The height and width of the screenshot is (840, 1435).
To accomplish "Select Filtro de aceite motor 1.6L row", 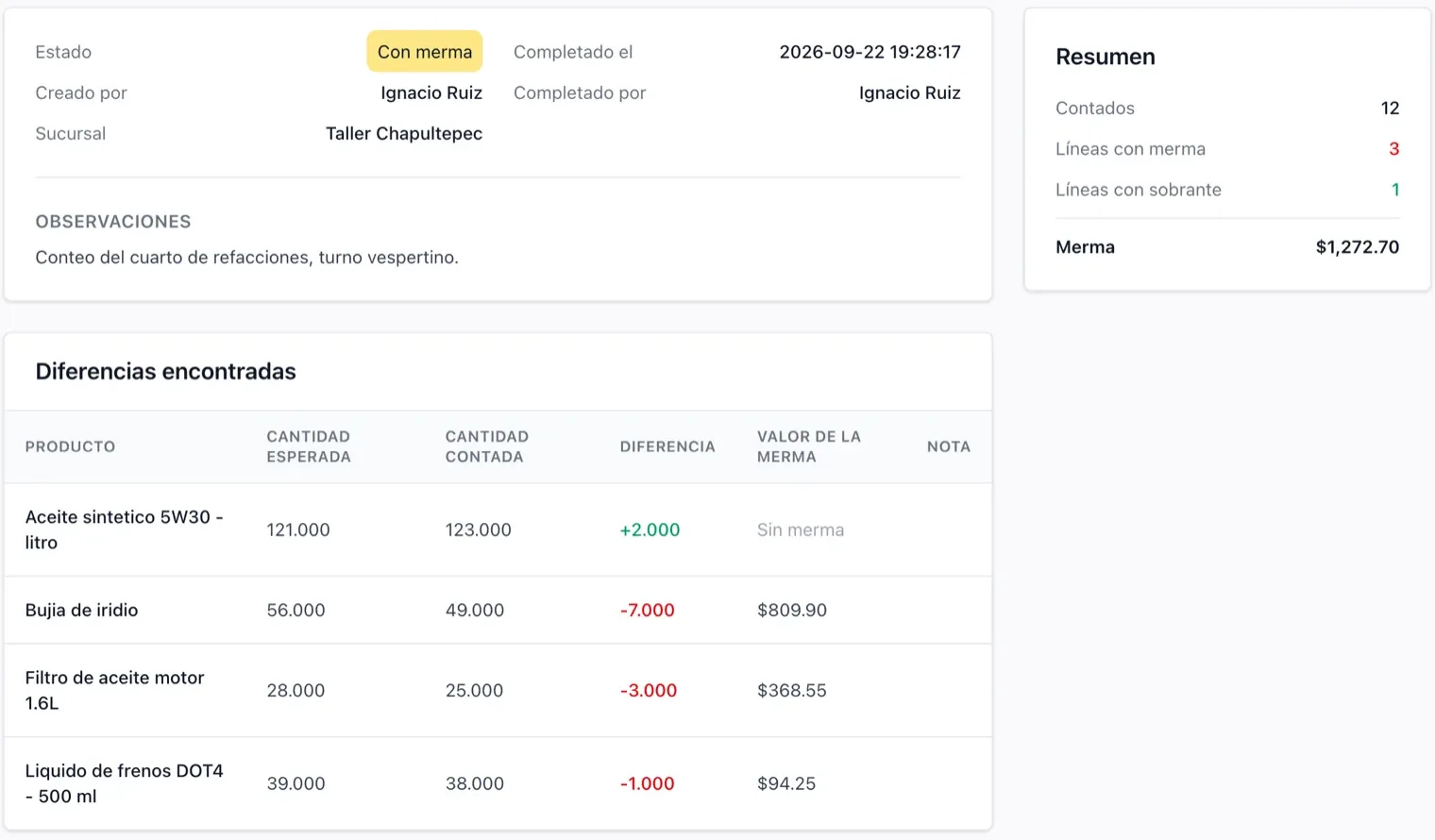I will point(498,690).
